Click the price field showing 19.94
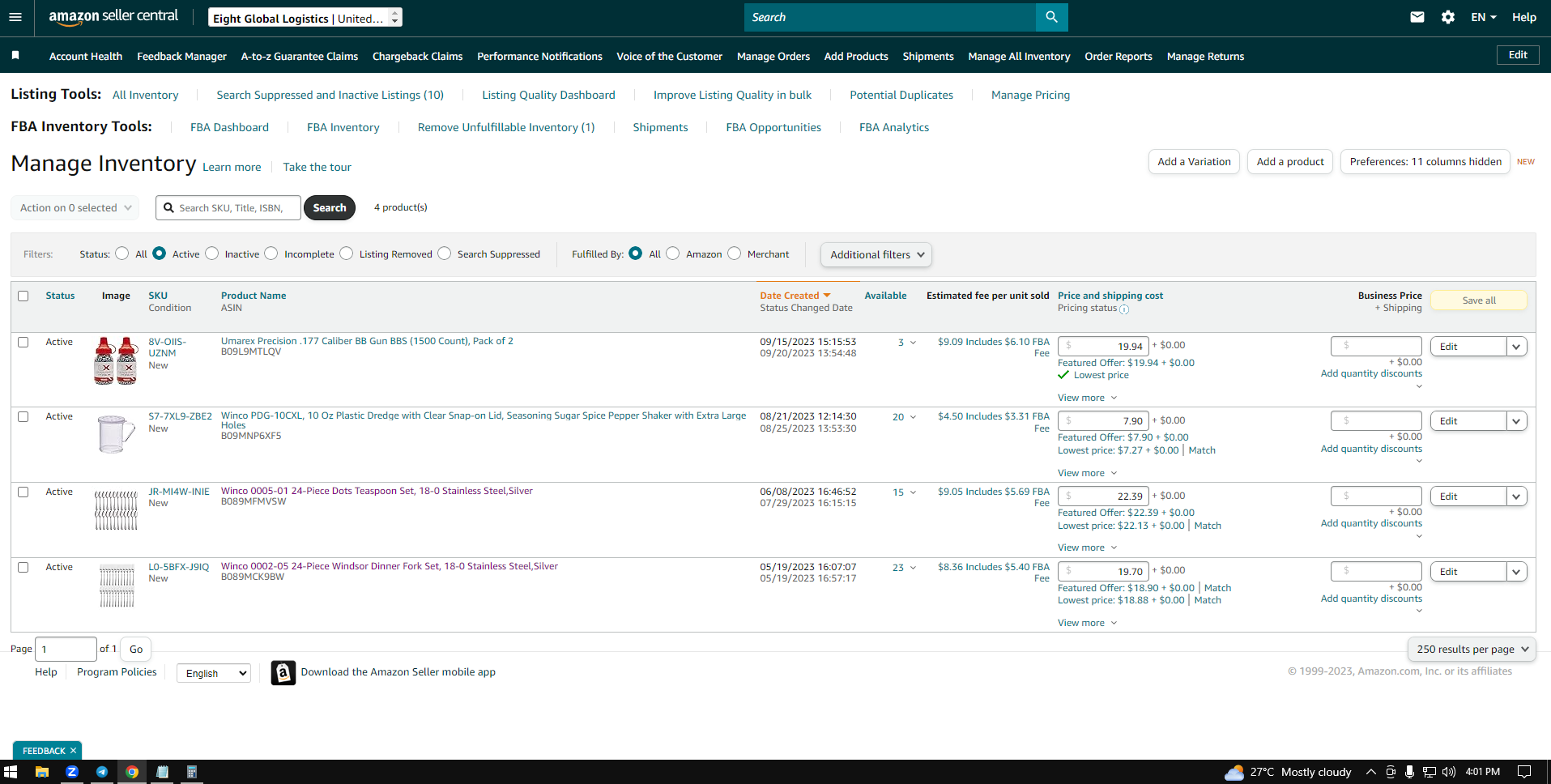The image size is (1551, 784). click(x=1103, y=346)
